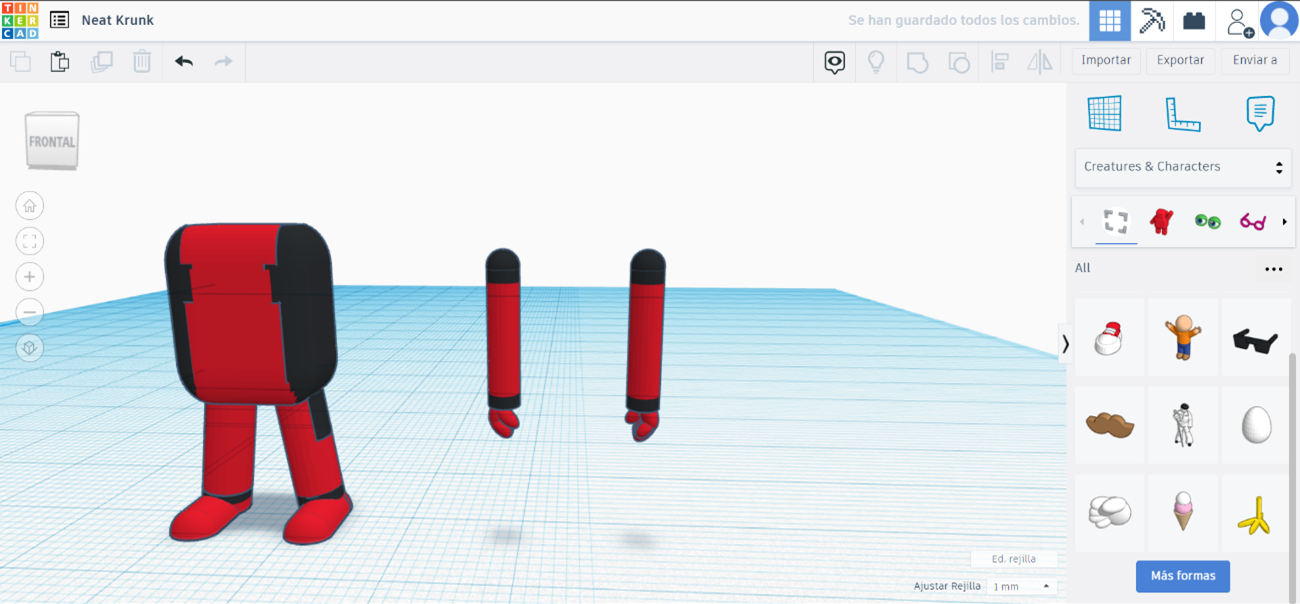
Task: Open the Align tool
Action: [999, 61]
